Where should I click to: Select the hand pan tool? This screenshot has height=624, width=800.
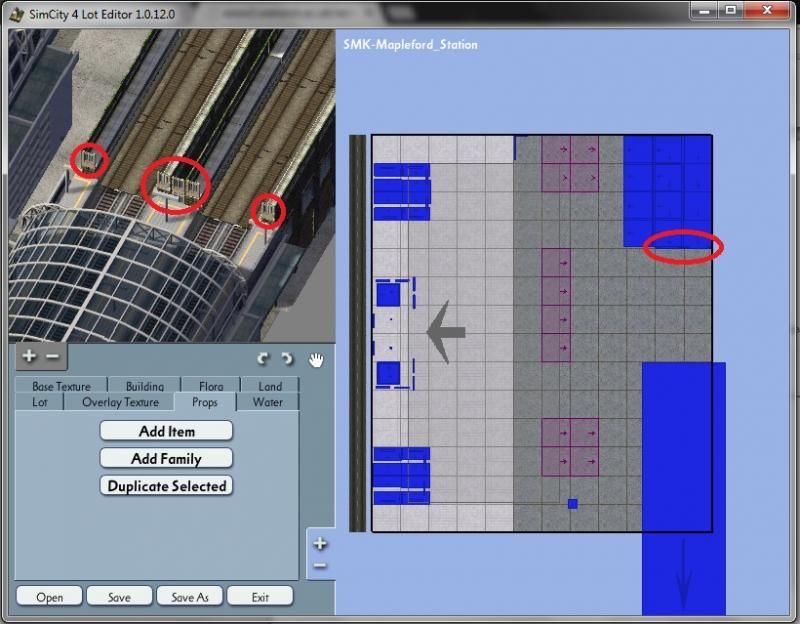click(x=316, y=360)
